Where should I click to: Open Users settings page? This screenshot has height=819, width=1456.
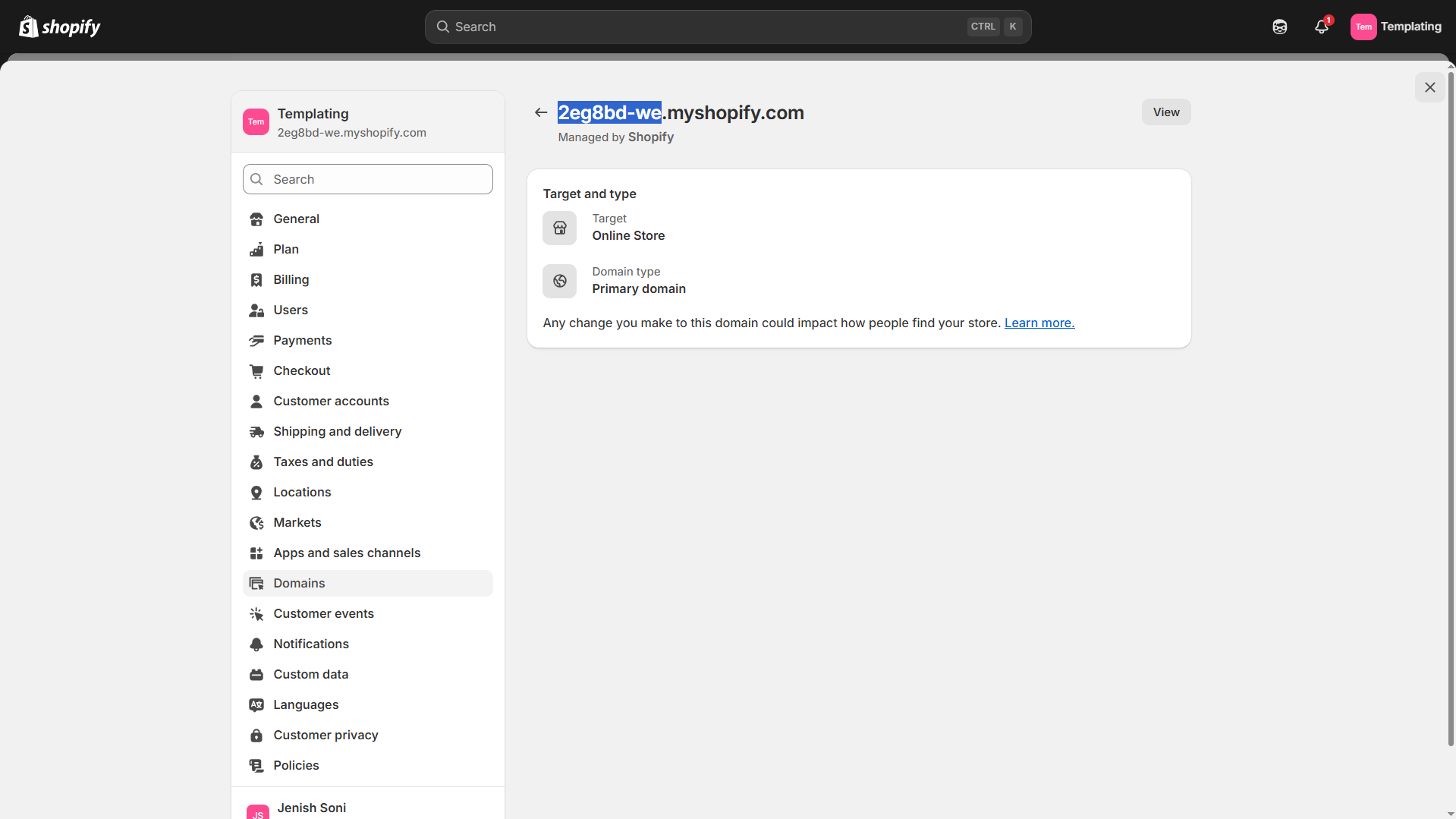pos(368,310)
